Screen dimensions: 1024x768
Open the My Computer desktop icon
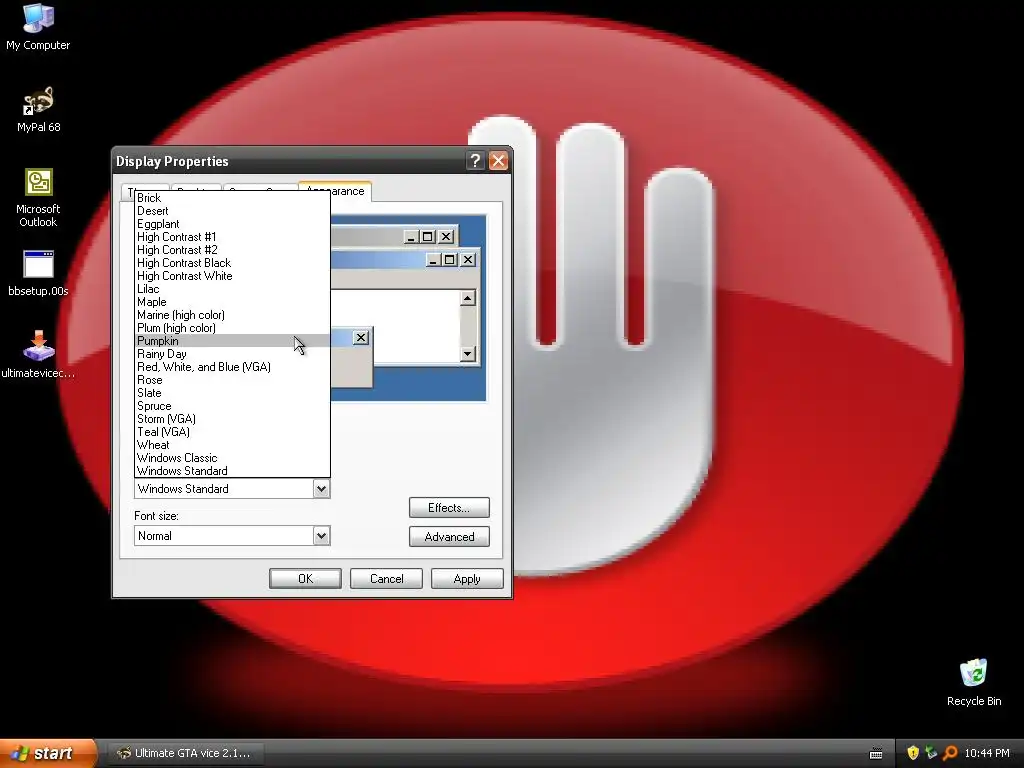pos(38,26)
